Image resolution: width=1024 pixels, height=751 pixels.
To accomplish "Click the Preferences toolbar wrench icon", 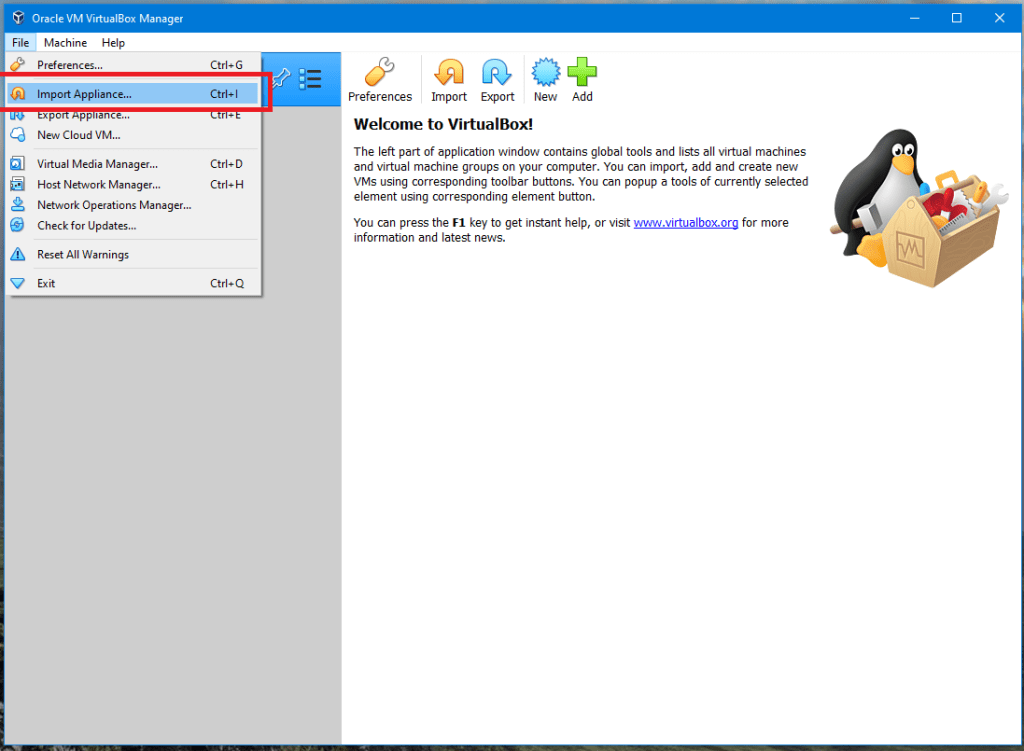I will point(380,74).
